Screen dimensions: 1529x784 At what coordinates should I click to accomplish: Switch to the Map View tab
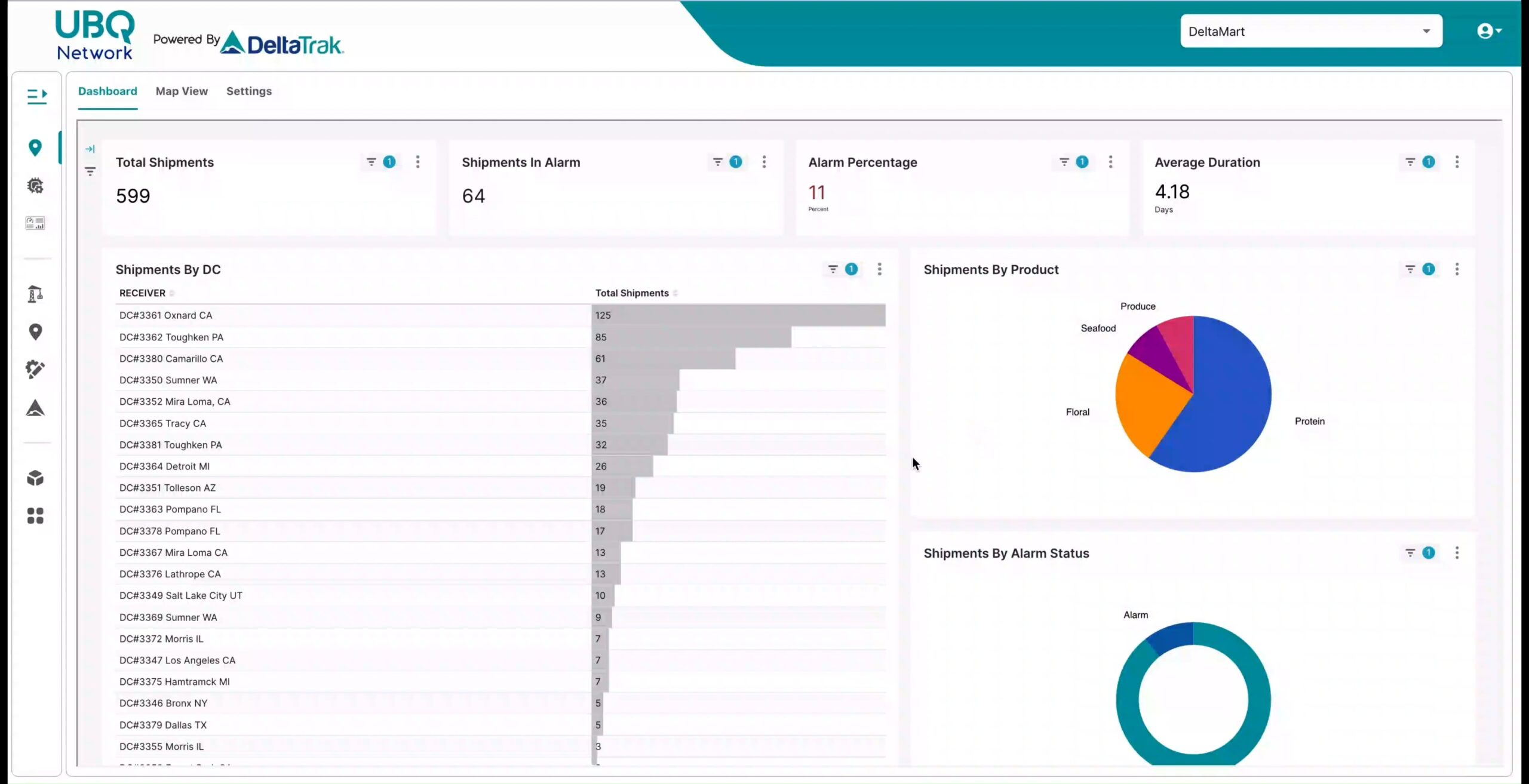click(182, 91)
